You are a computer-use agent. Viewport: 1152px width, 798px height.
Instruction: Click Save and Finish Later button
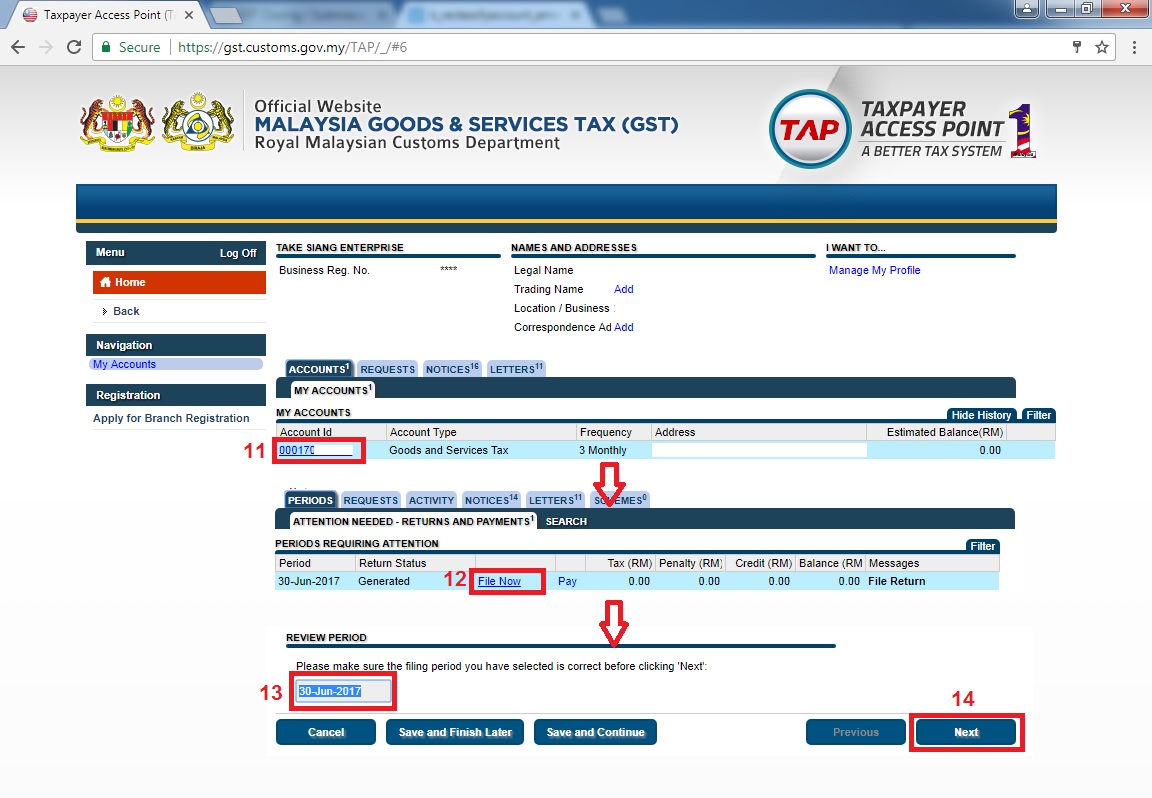[x=455, y=732]
